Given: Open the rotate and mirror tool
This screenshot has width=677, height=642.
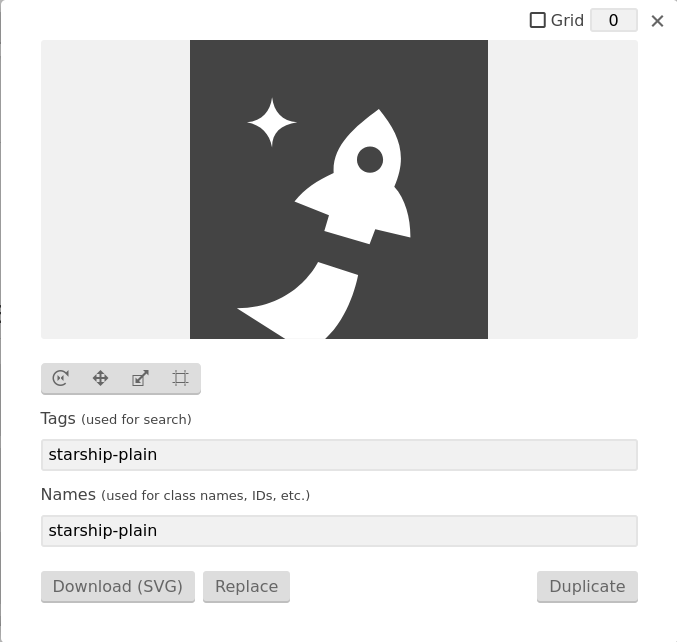Looking at the screenshot, I should click(60, 378).
